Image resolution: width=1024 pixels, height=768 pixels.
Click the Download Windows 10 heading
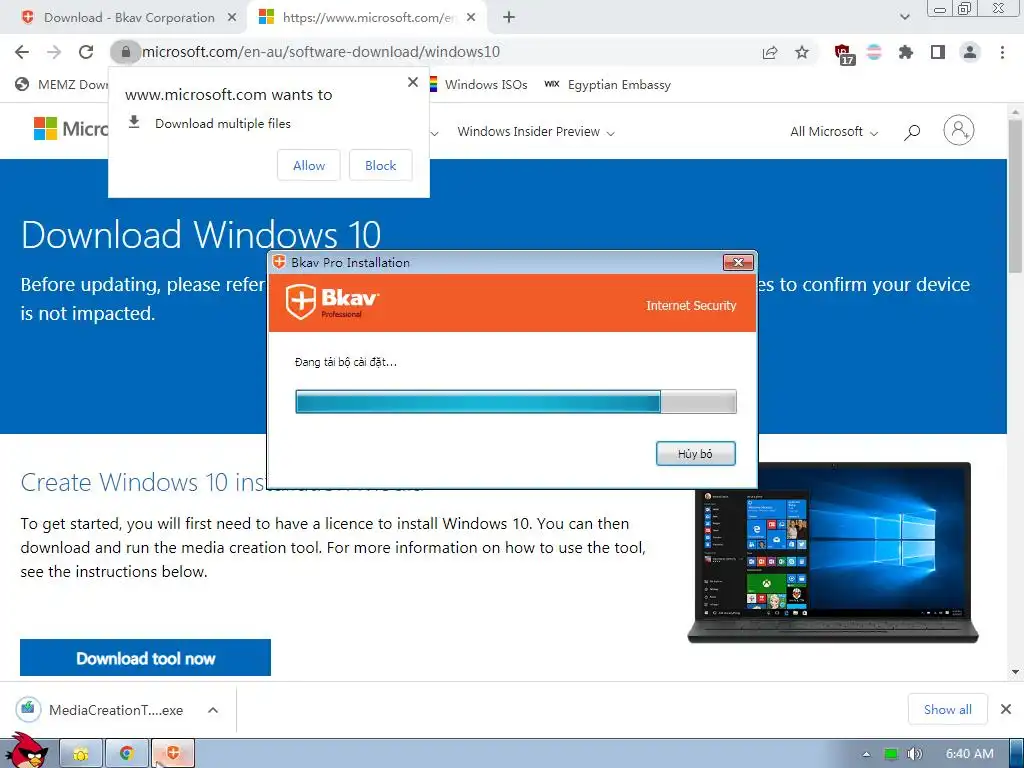200,235
